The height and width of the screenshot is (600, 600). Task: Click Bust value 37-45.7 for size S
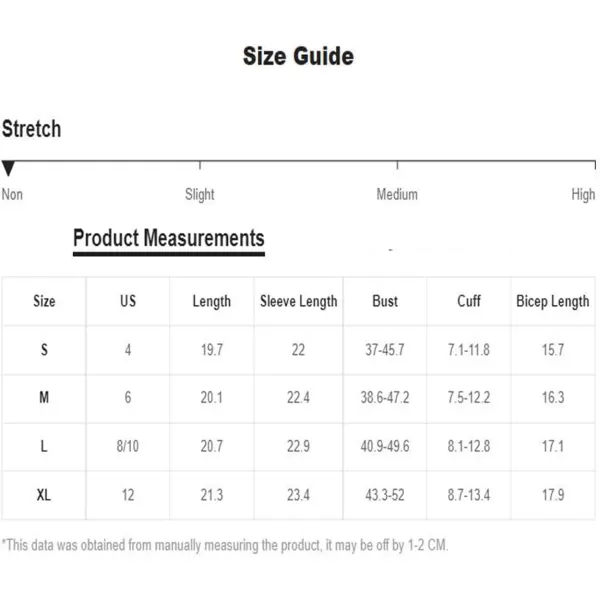[x=385, y=350]
